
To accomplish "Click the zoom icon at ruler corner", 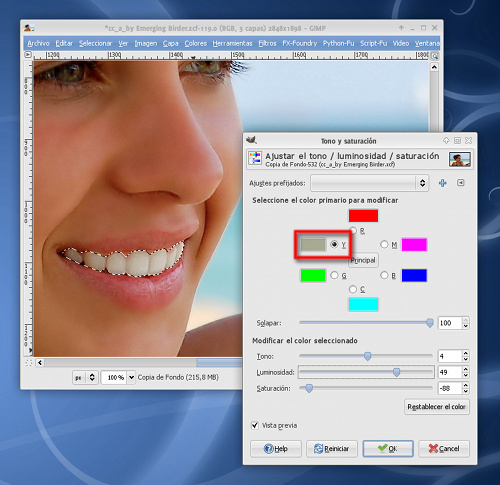I will (x=435, y=56).
